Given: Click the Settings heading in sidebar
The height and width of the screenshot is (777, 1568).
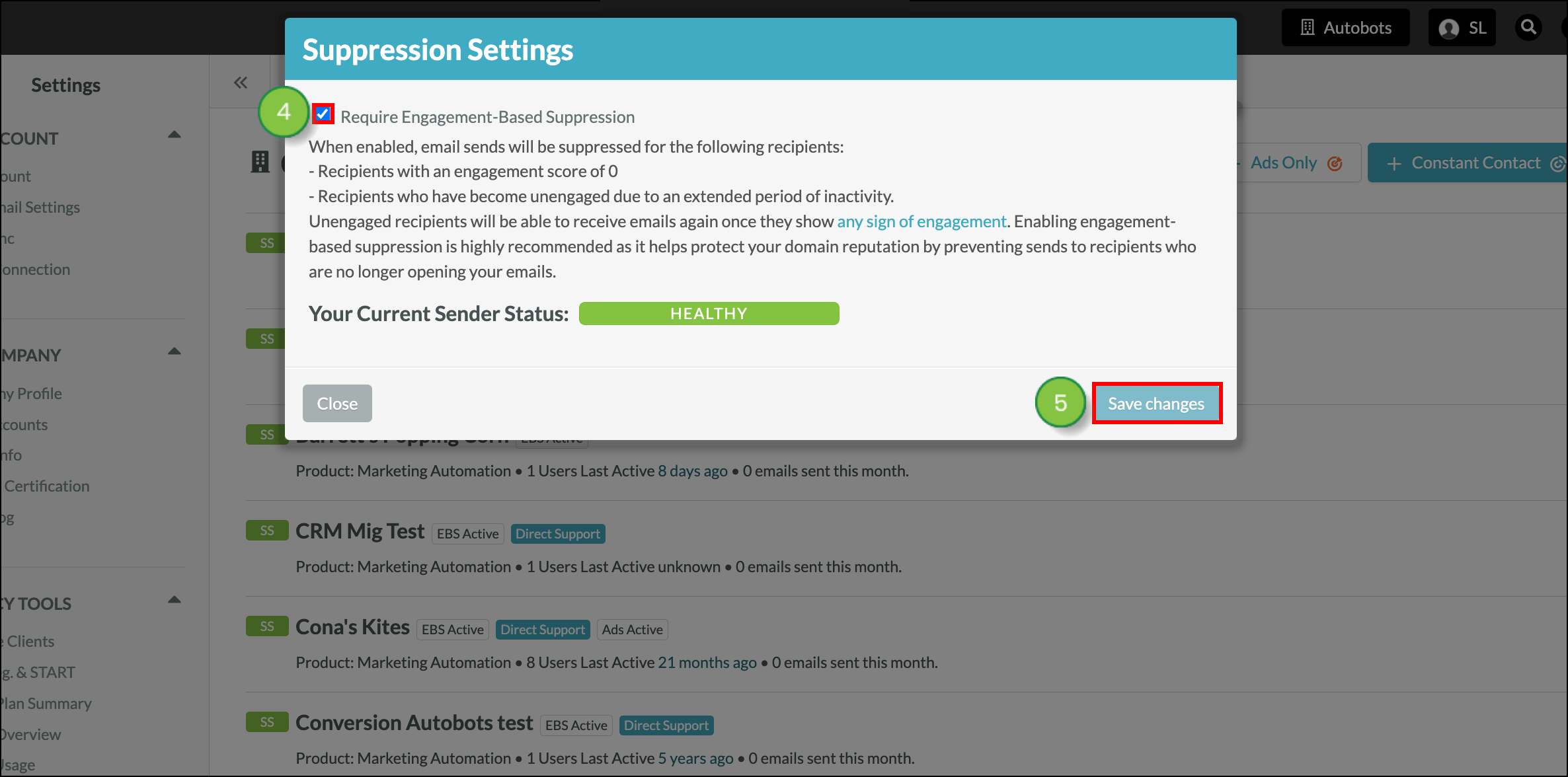Looking at the screenshot, I should pyautogui.click(x=65, y=85).
